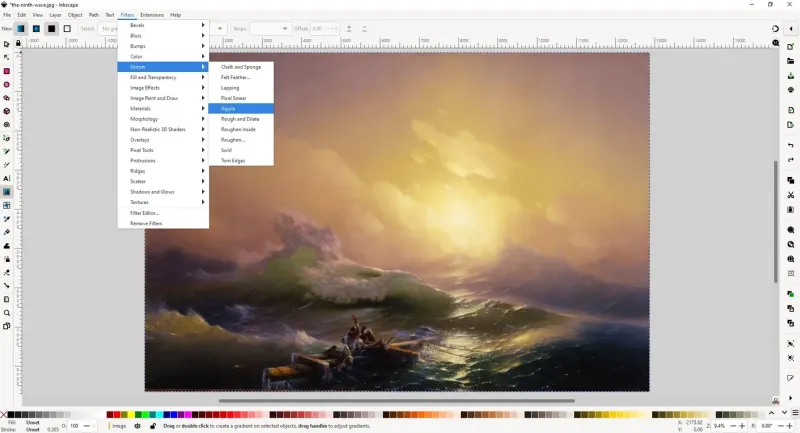Viewport: 800px width, 433px height.
Task: Select the Node edit tool
Action: coord(7,58)
